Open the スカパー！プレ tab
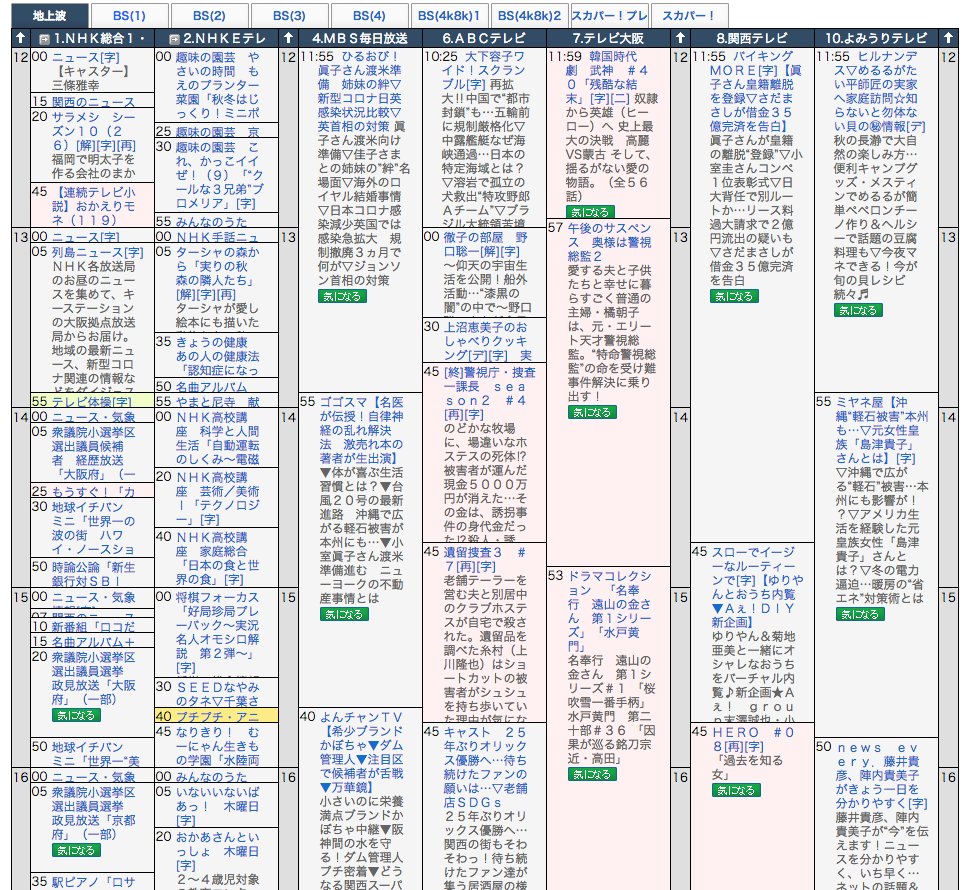 tap(609, 15)
